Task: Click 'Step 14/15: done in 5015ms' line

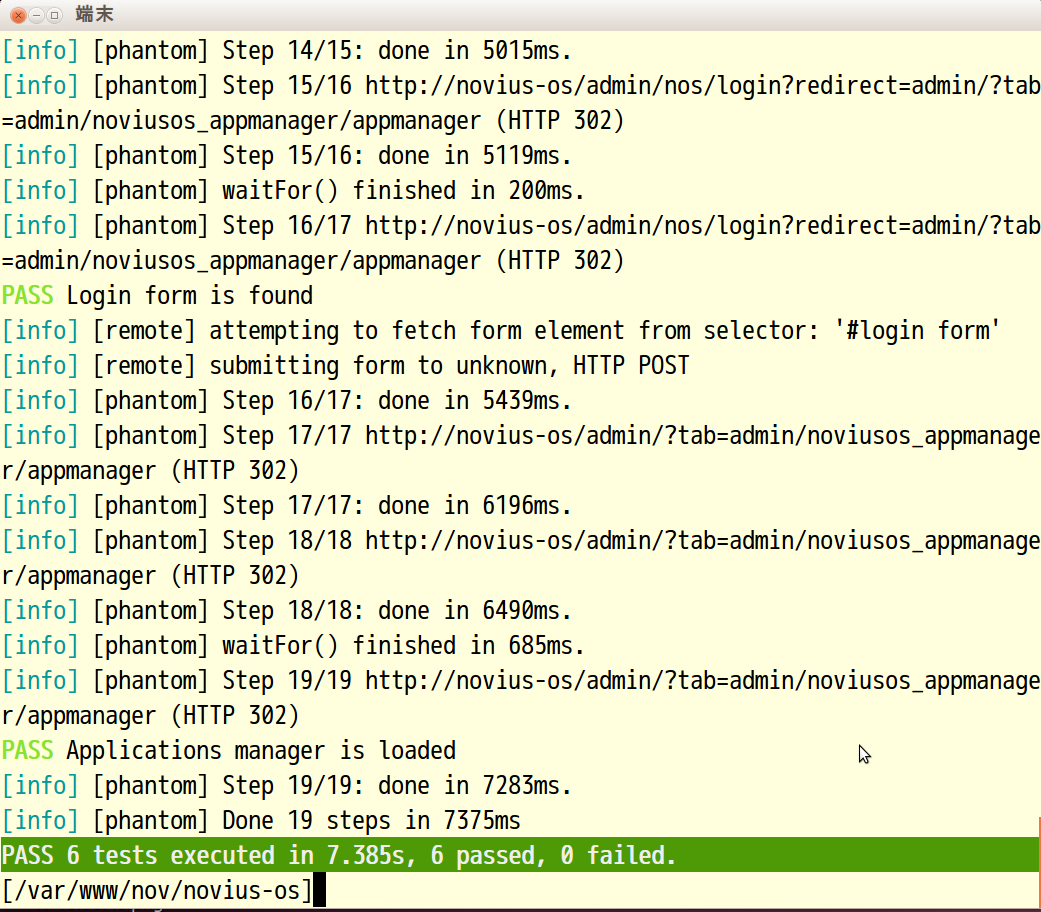Action: tap(286, 50)
